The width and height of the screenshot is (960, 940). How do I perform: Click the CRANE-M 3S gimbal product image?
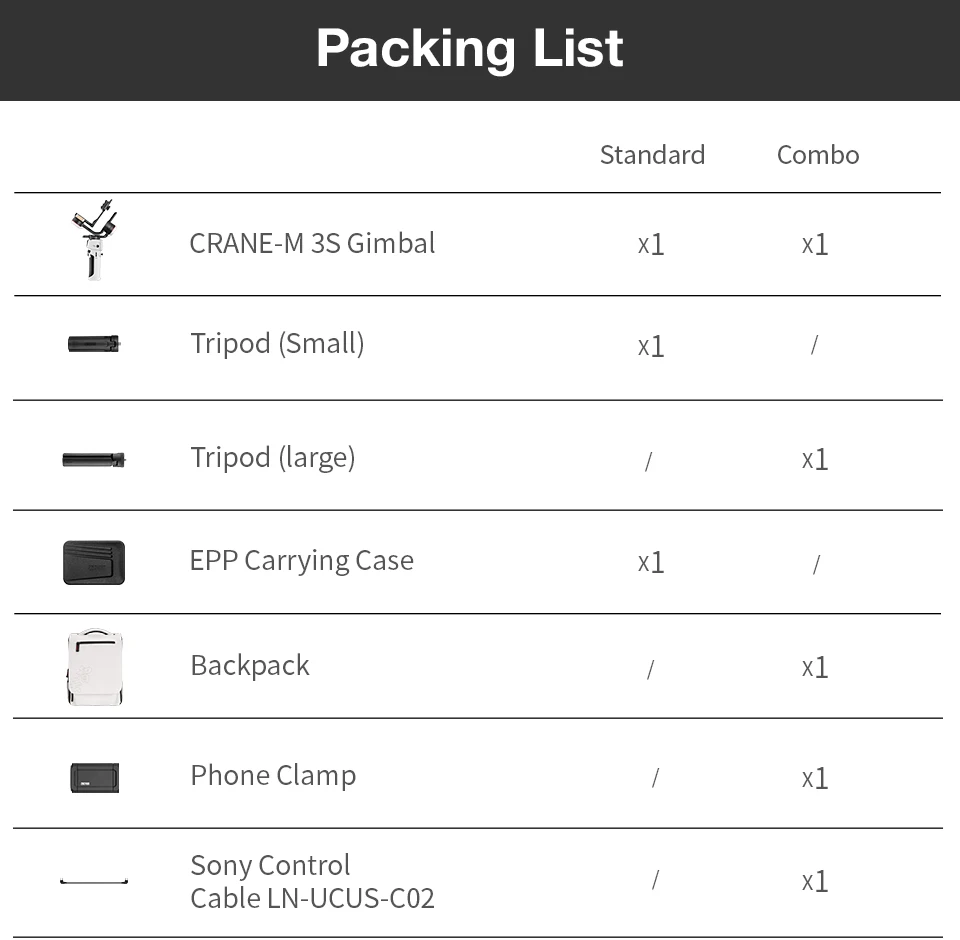point(94,241)
